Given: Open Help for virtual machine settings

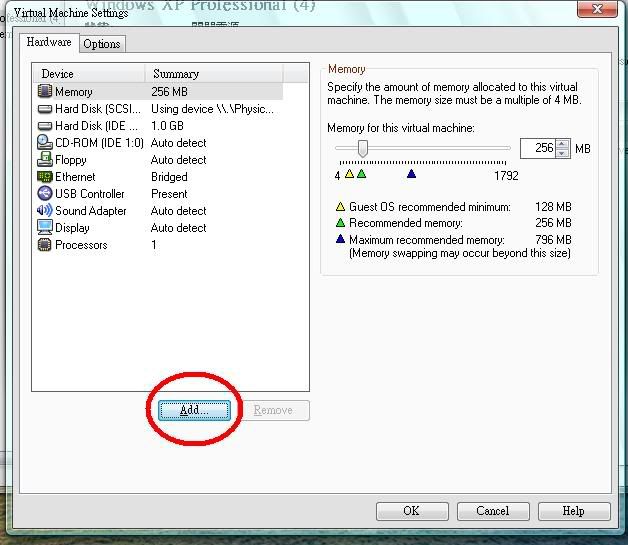Looking at the screenshot, I should pyautogui.click(x=573, y=511).
